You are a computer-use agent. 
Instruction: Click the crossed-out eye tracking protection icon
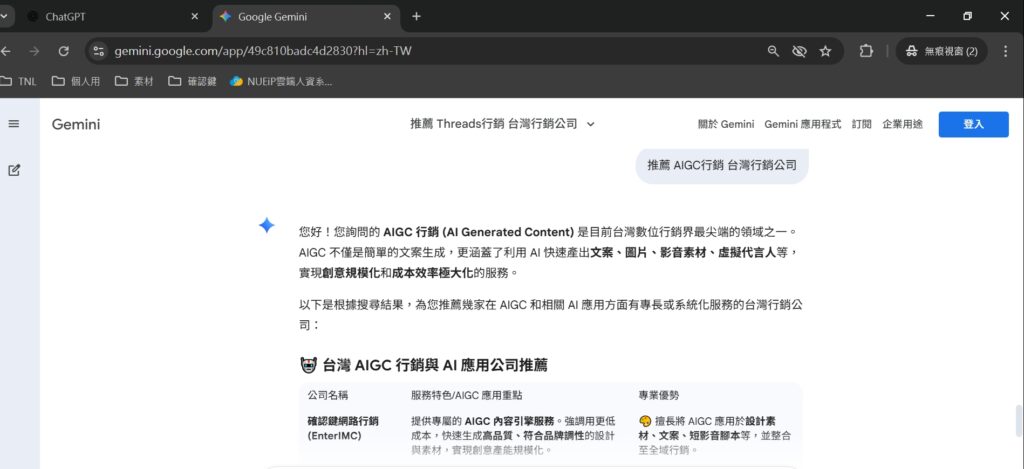pyautogui.click(x=799, y=51)
